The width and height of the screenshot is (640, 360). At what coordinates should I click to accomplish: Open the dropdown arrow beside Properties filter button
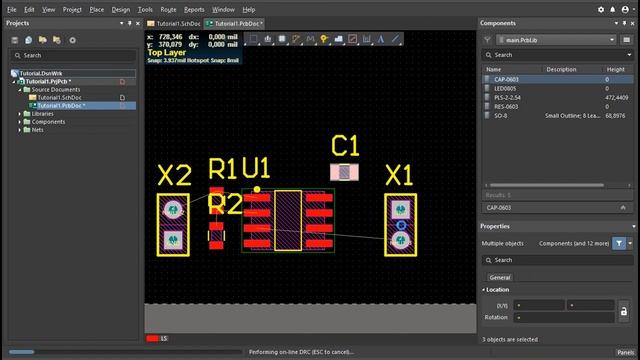tap(630, 243)
